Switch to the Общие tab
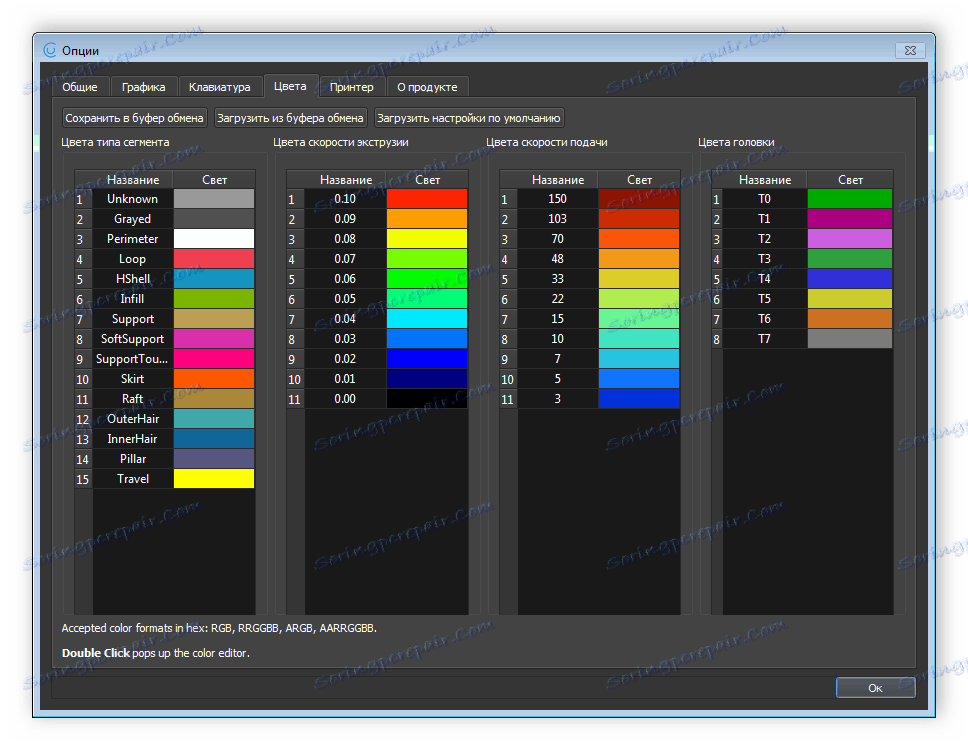The width and height of the screenshot is (968, 750). [x=80, y=87]
